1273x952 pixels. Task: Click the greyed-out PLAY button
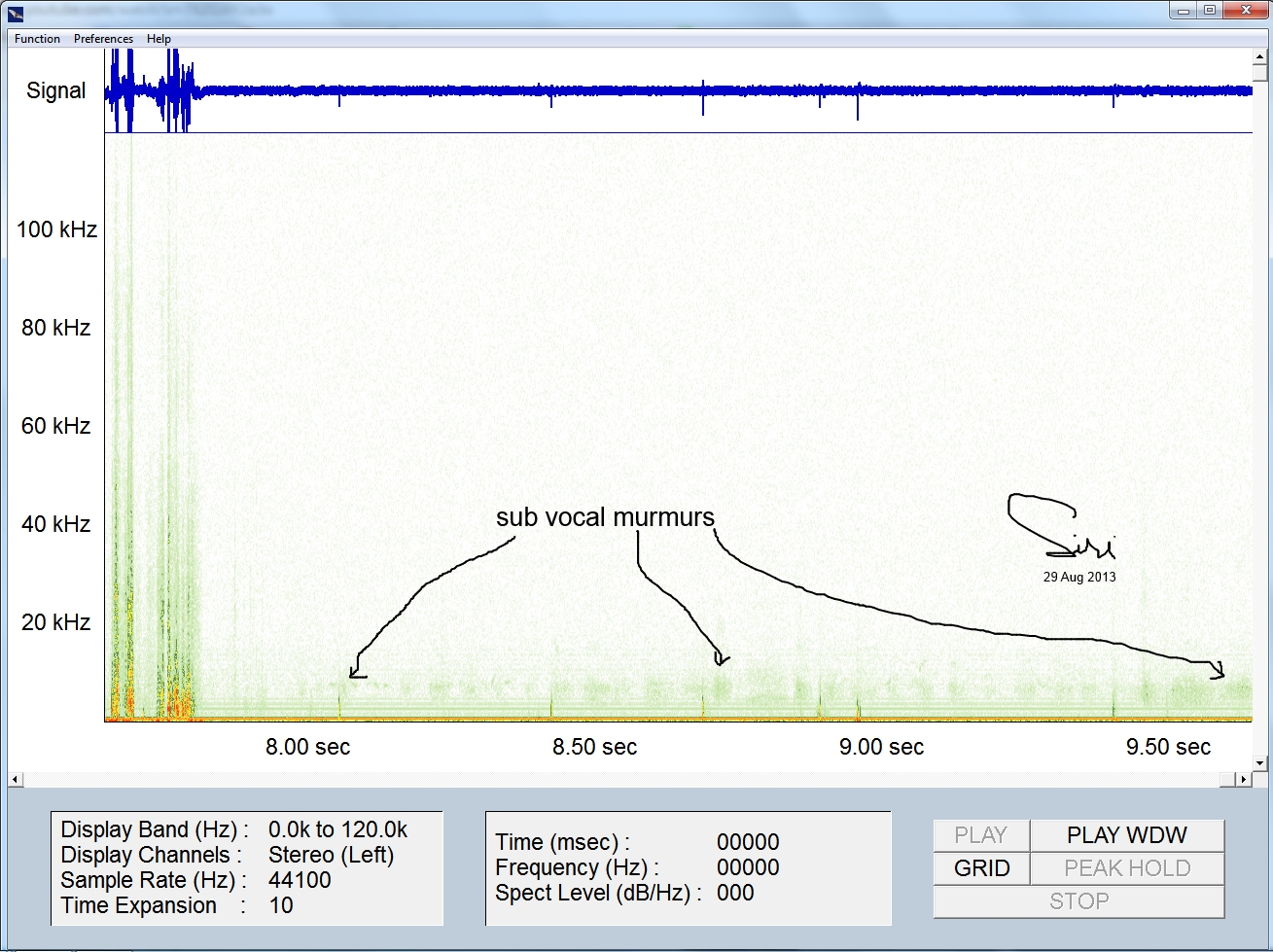click(980, 835)
